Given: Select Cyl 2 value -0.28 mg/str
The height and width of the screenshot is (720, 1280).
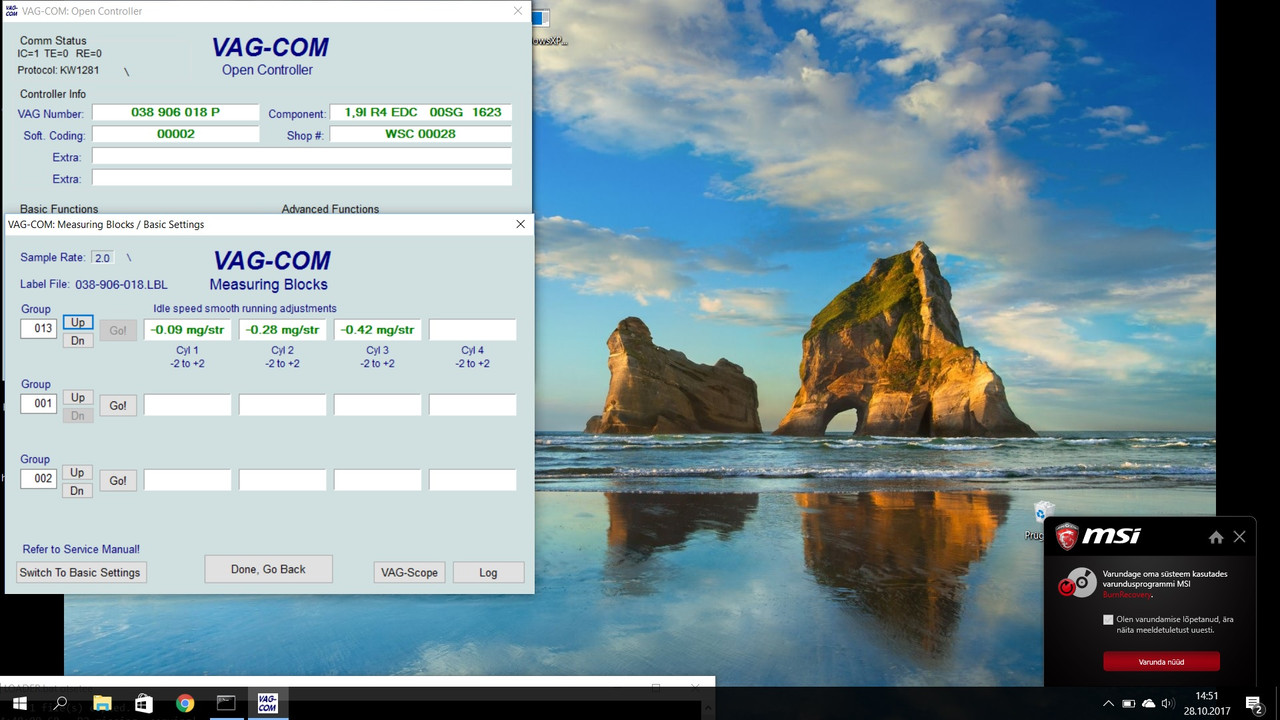Looking at the screenshot, I should point(282,330).
